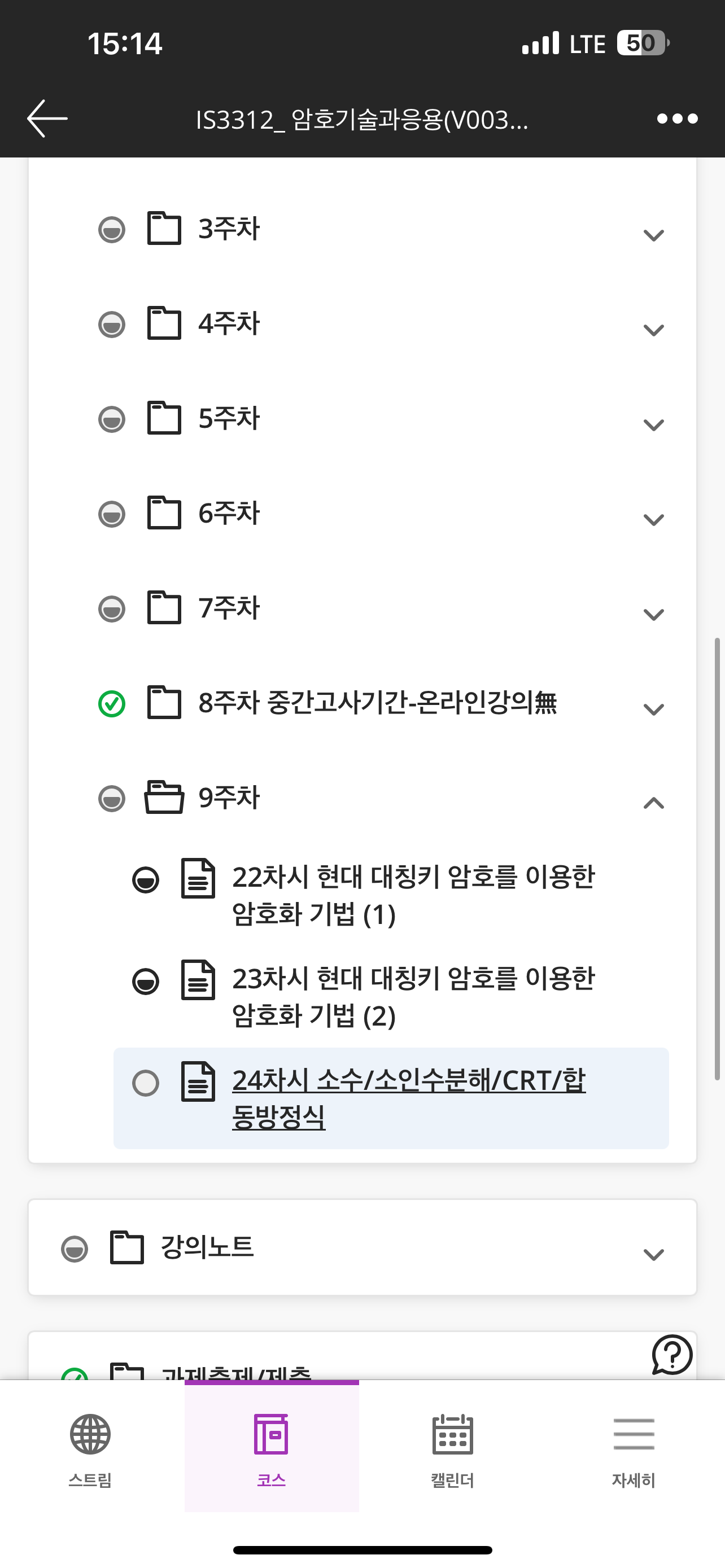Open the three-dot more options menu
Viewport: 725px width, 1568px height.
click(x=677, y=119)
